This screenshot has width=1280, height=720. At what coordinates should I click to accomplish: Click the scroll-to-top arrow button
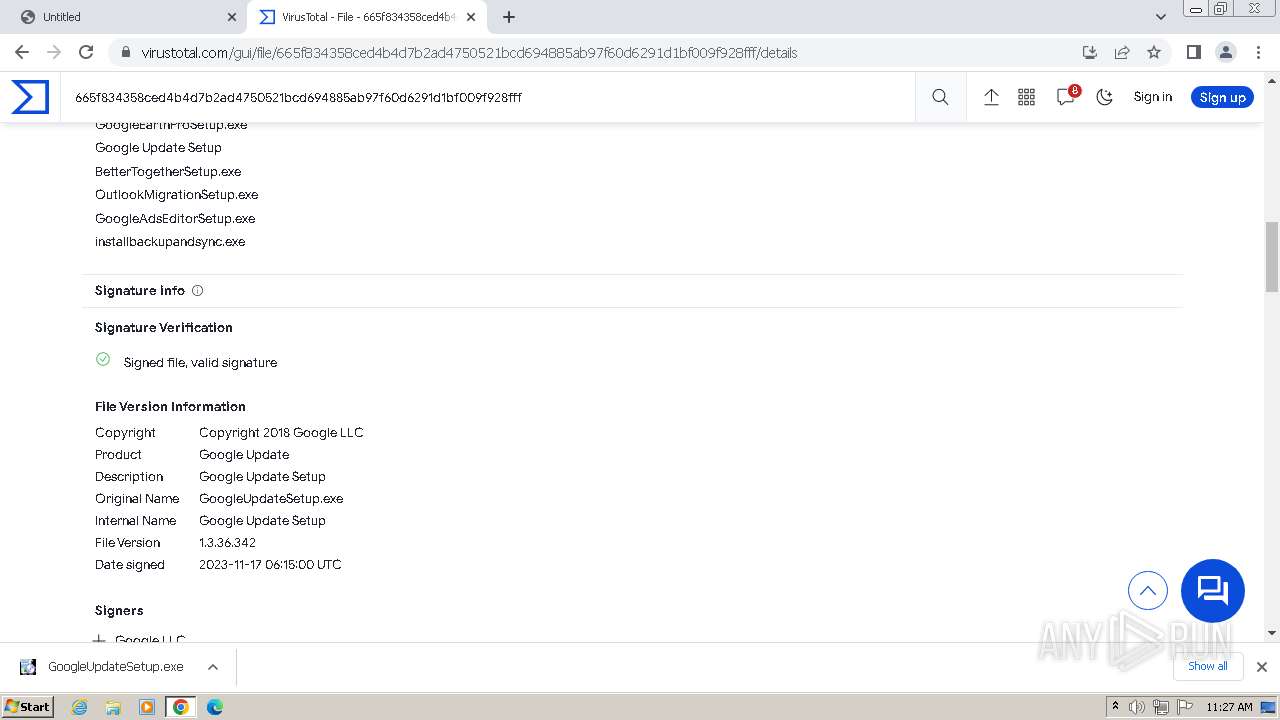(x=1148, y=591)
